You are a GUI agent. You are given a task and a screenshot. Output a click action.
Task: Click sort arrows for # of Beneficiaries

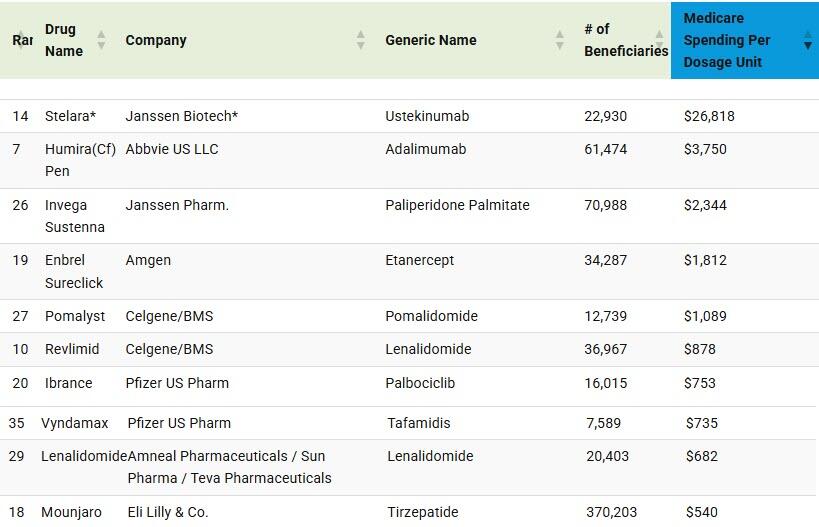coord(661,40)
